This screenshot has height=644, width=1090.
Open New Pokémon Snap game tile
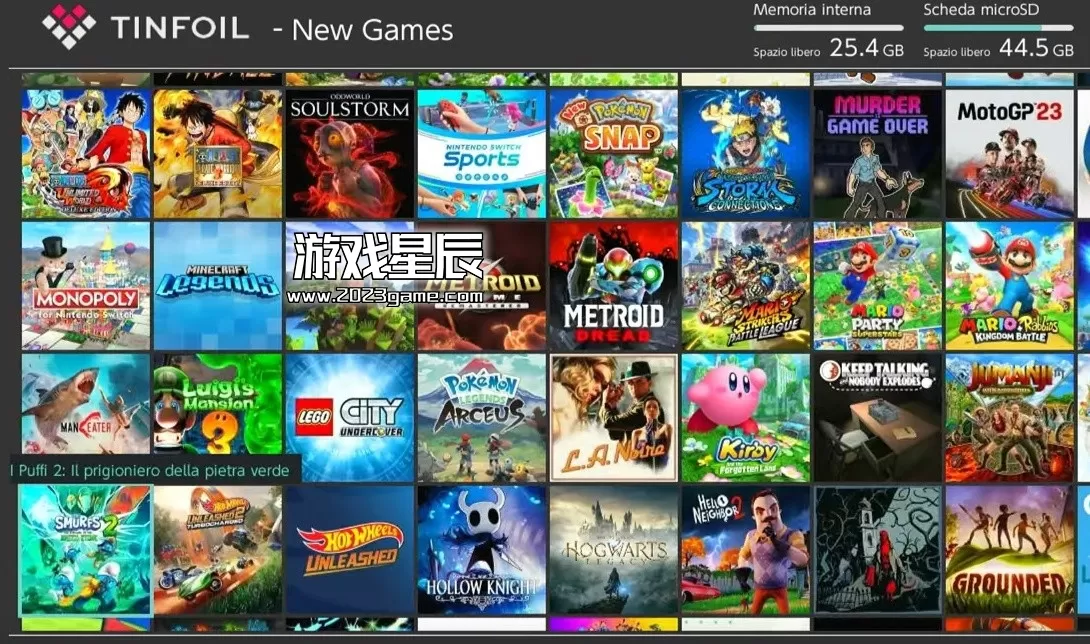coord(613,154)
